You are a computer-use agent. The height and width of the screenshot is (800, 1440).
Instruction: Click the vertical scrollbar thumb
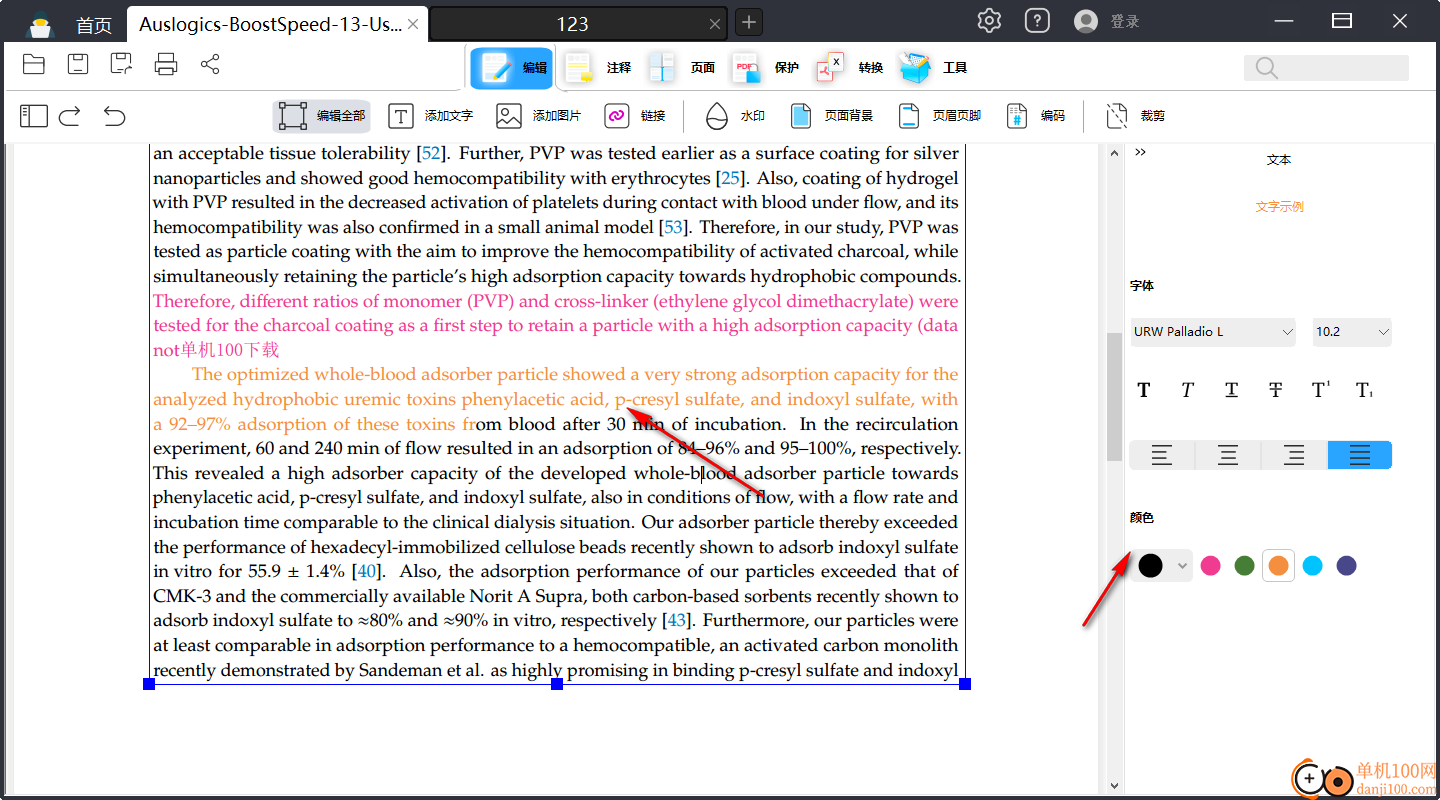tap(1114, 397)
